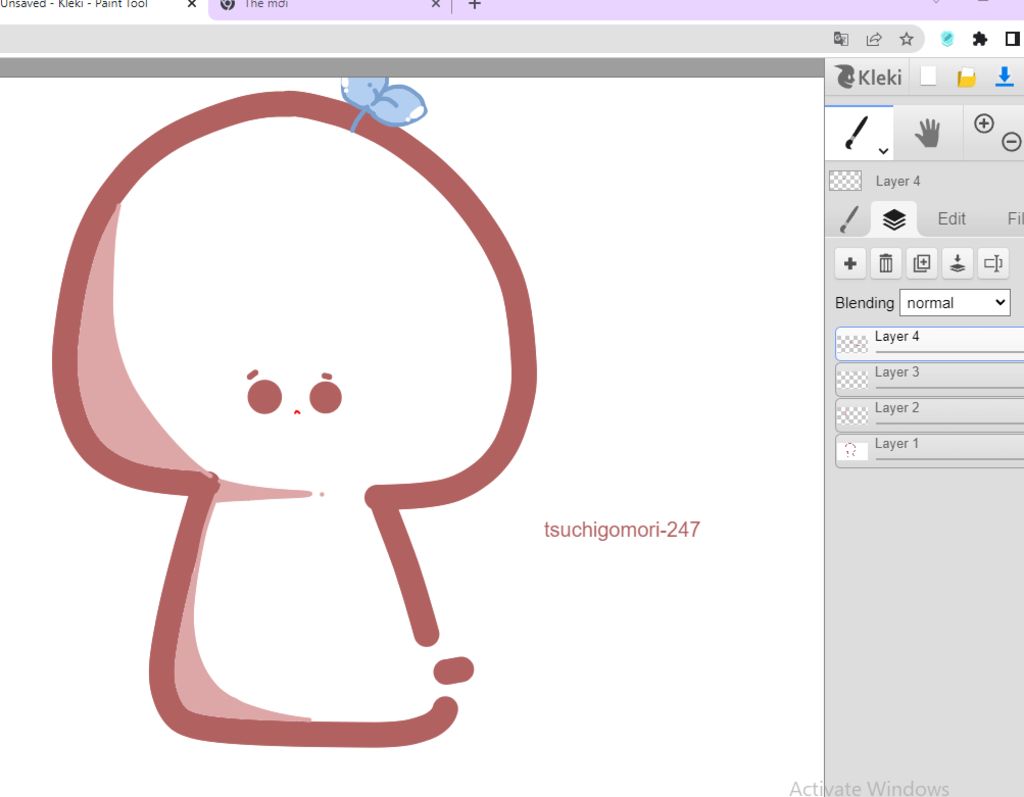
Task: Create a new blank image
Action: 928,77
